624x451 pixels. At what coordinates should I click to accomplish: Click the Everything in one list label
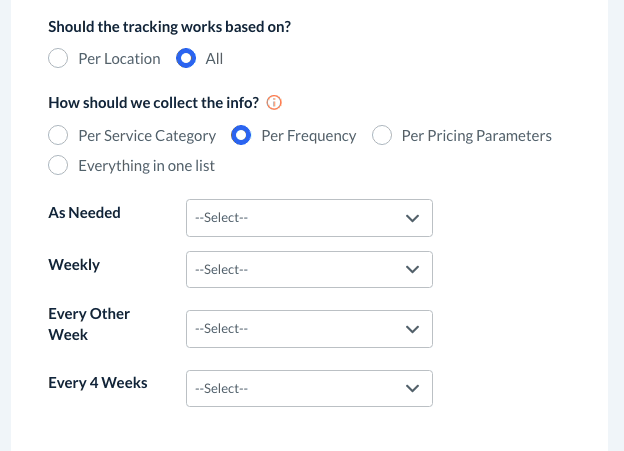click(146, 165)
